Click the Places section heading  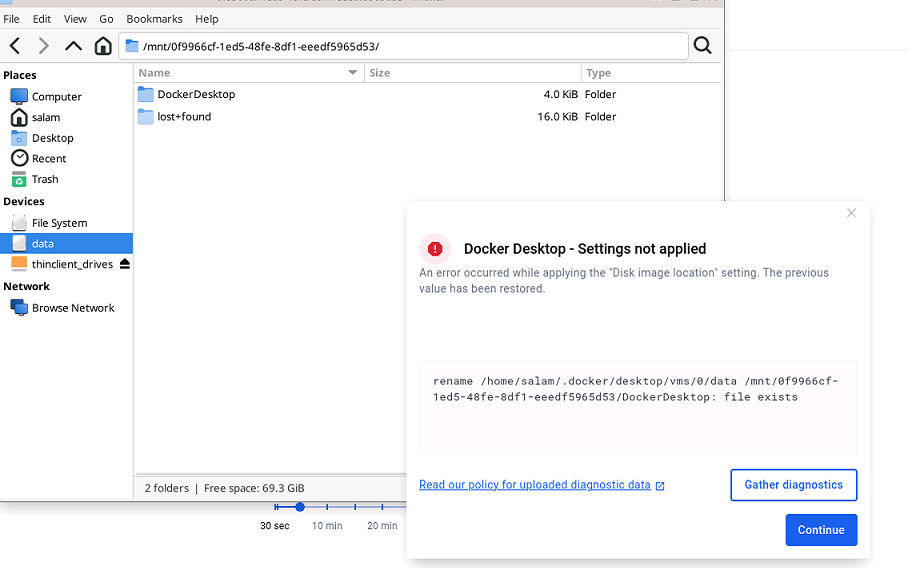[20, 75]
